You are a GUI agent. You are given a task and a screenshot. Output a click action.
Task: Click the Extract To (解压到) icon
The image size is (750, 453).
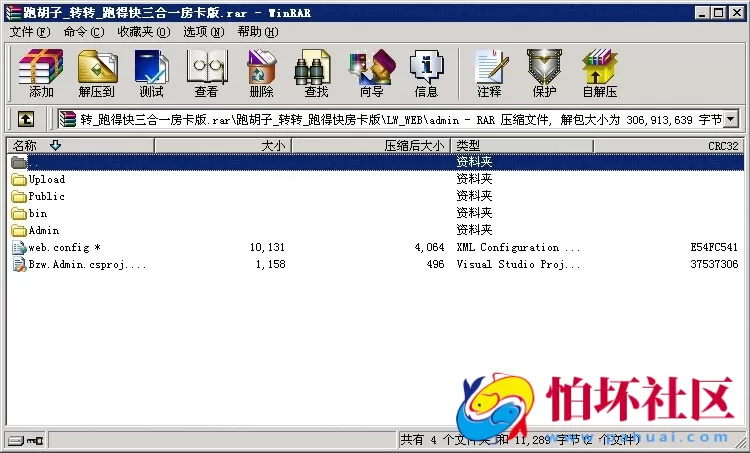(97, 73)
